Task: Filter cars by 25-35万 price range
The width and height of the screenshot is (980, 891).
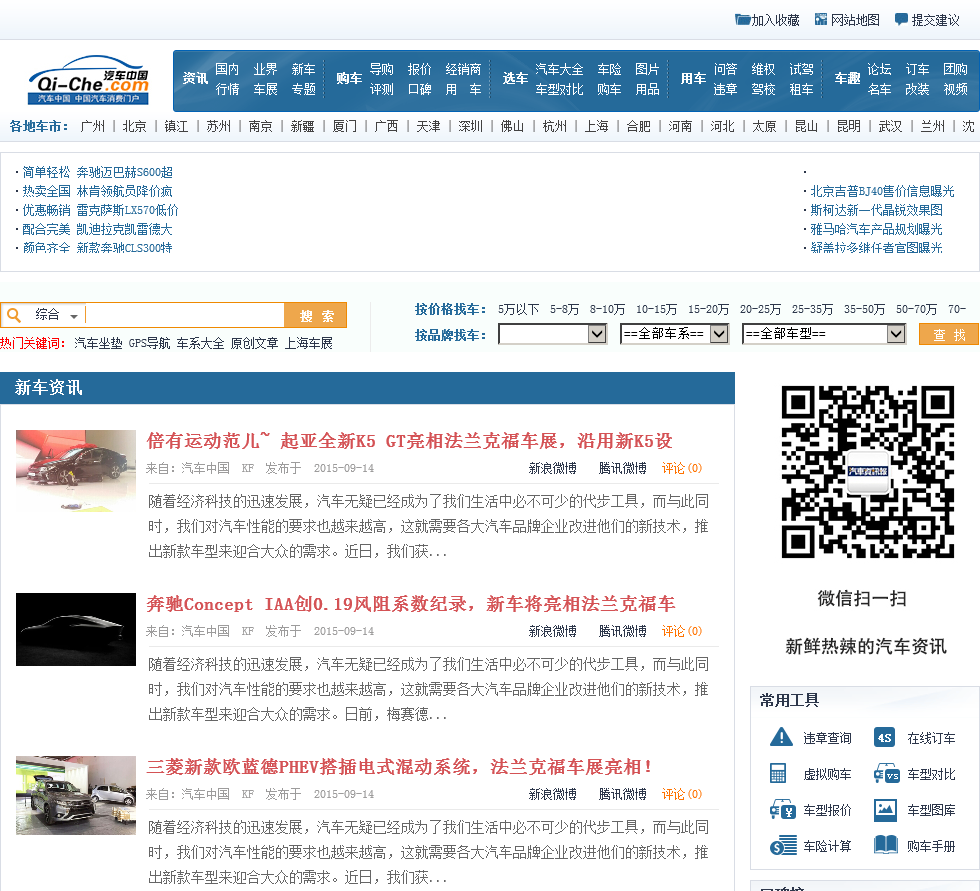Action: tap(812, 309)
